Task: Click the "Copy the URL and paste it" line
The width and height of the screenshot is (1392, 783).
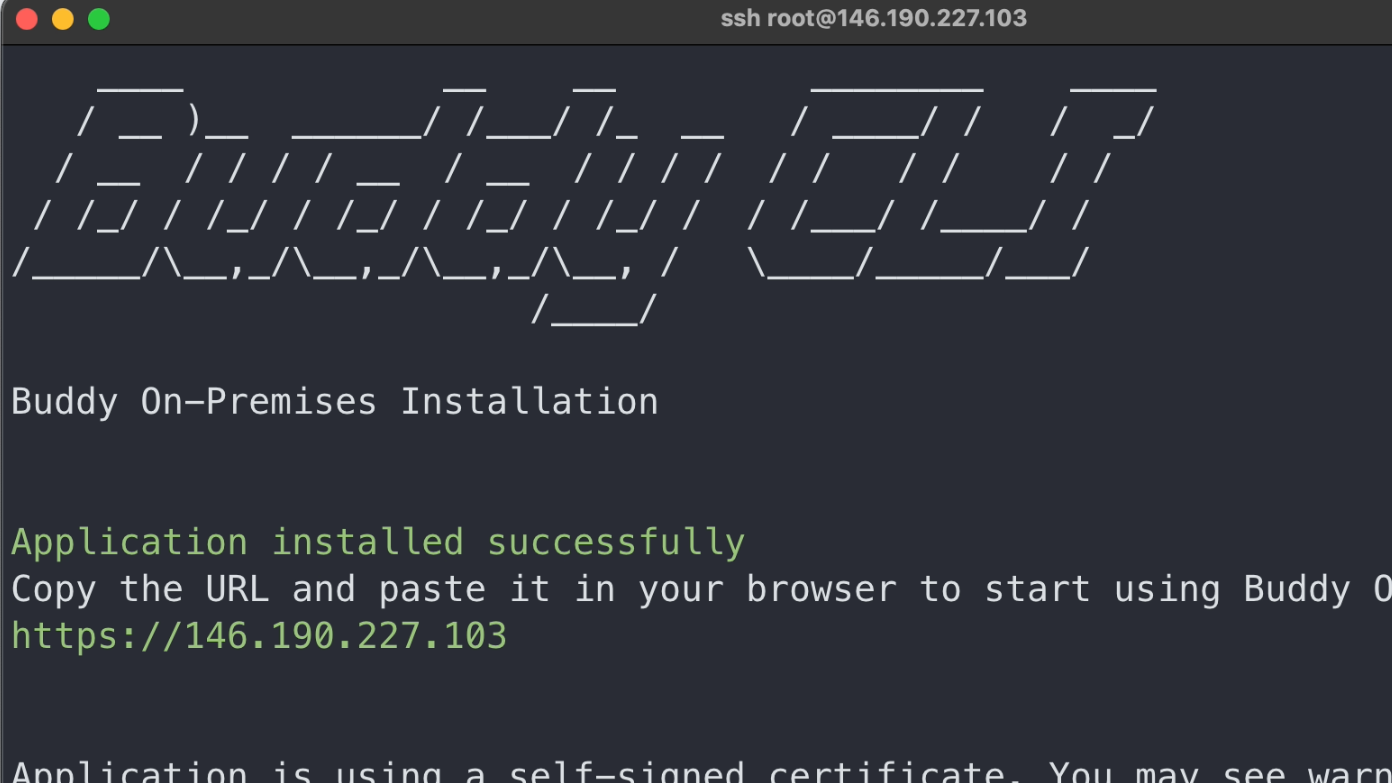Action: point(701,590)
